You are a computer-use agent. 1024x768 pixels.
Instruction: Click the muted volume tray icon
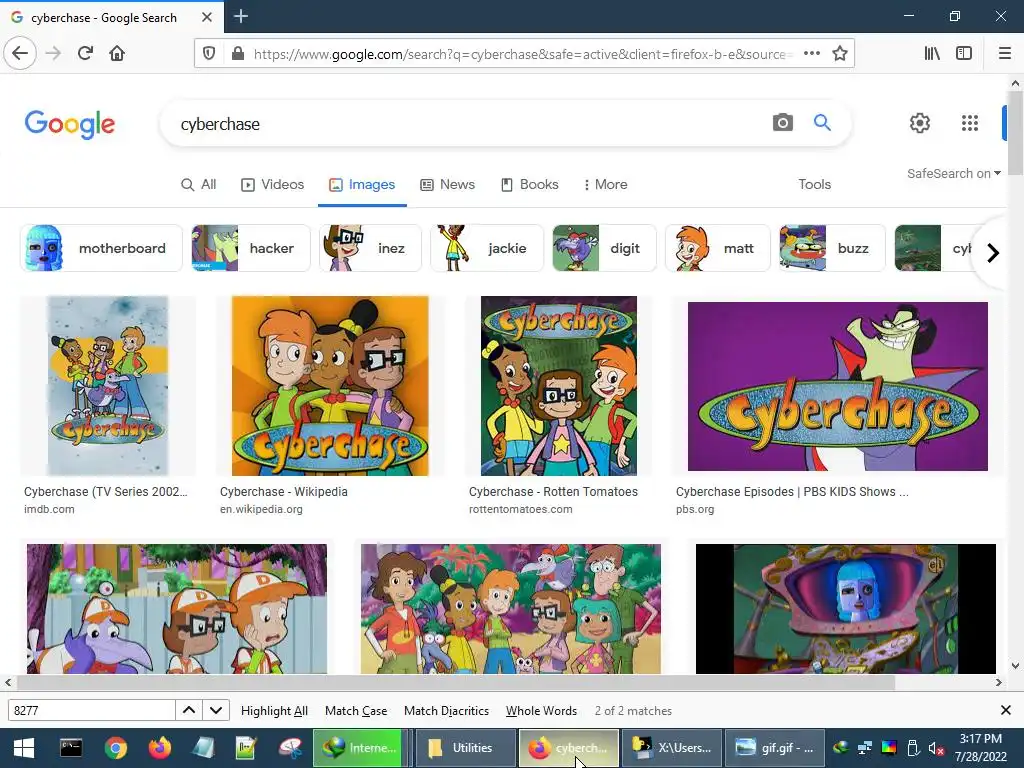click(x=936, y=749)
